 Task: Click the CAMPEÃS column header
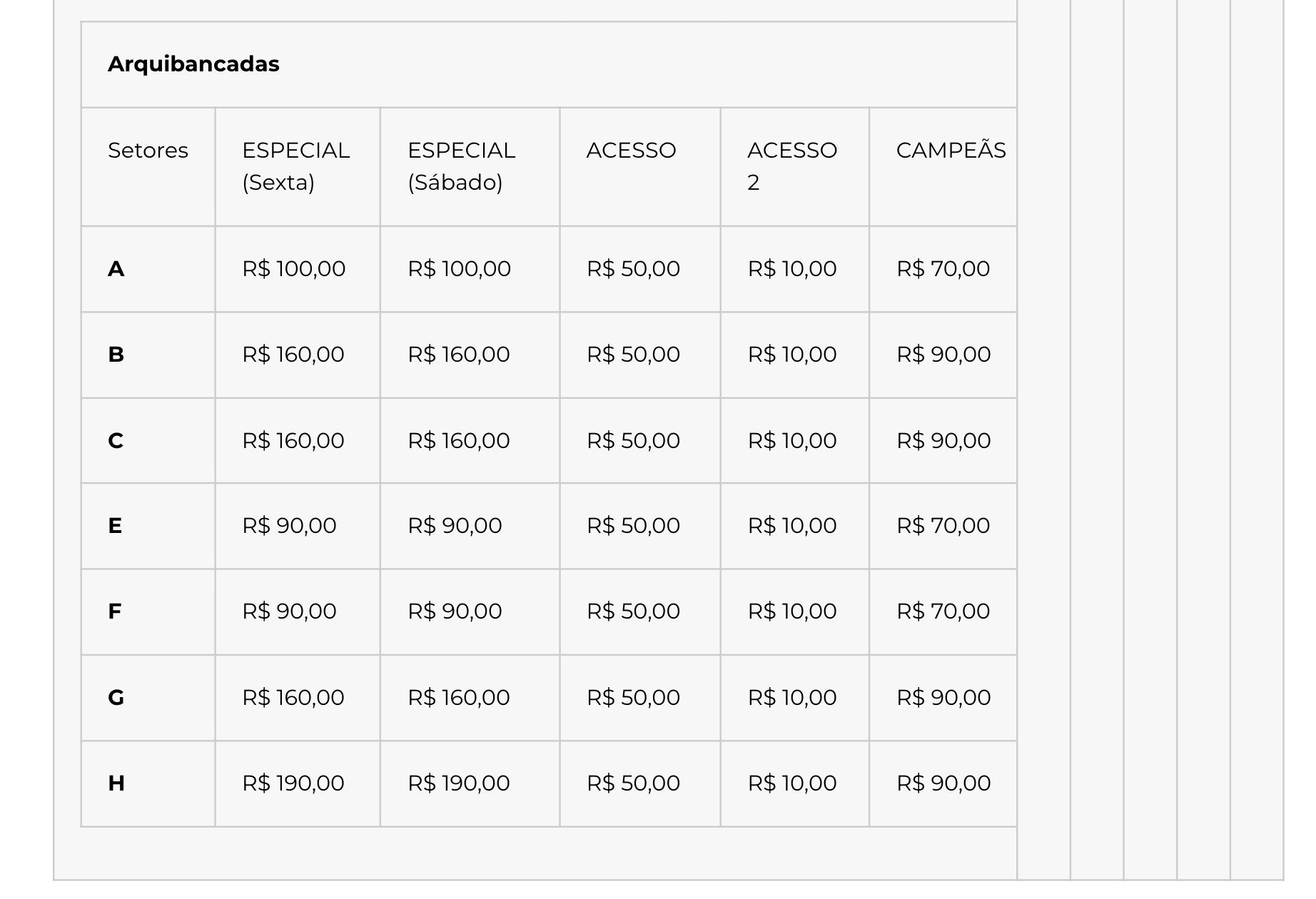pyautogui.click(x=951, y=151)
